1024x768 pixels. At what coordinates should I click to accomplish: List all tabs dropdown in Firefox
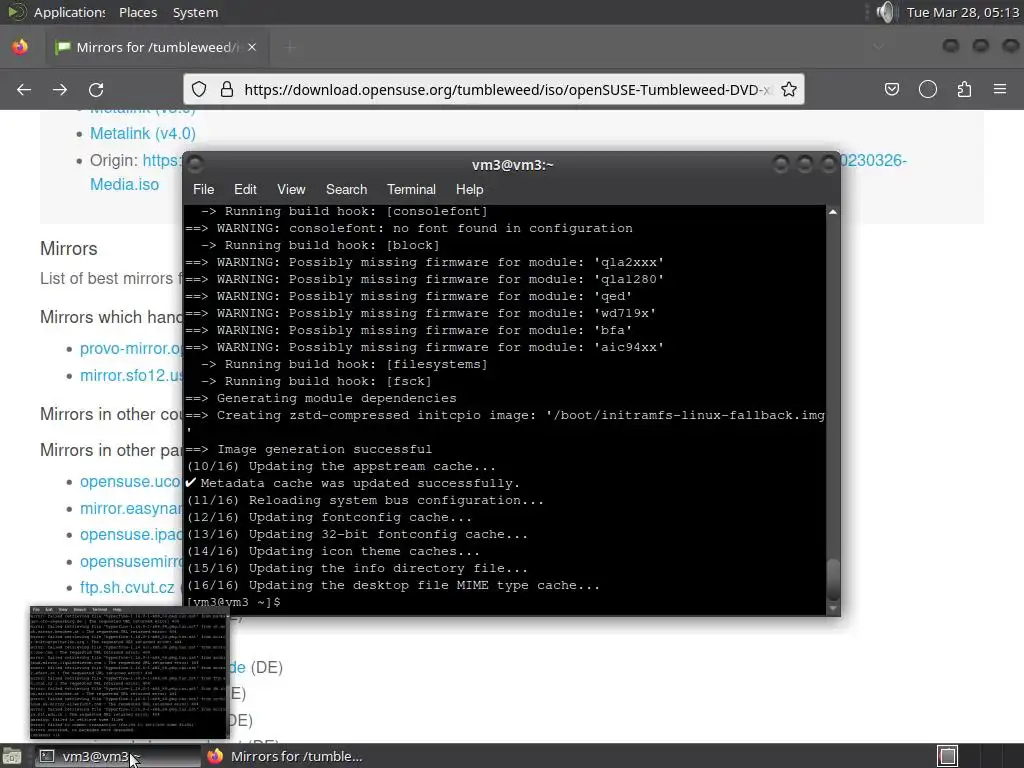point(878,47)
